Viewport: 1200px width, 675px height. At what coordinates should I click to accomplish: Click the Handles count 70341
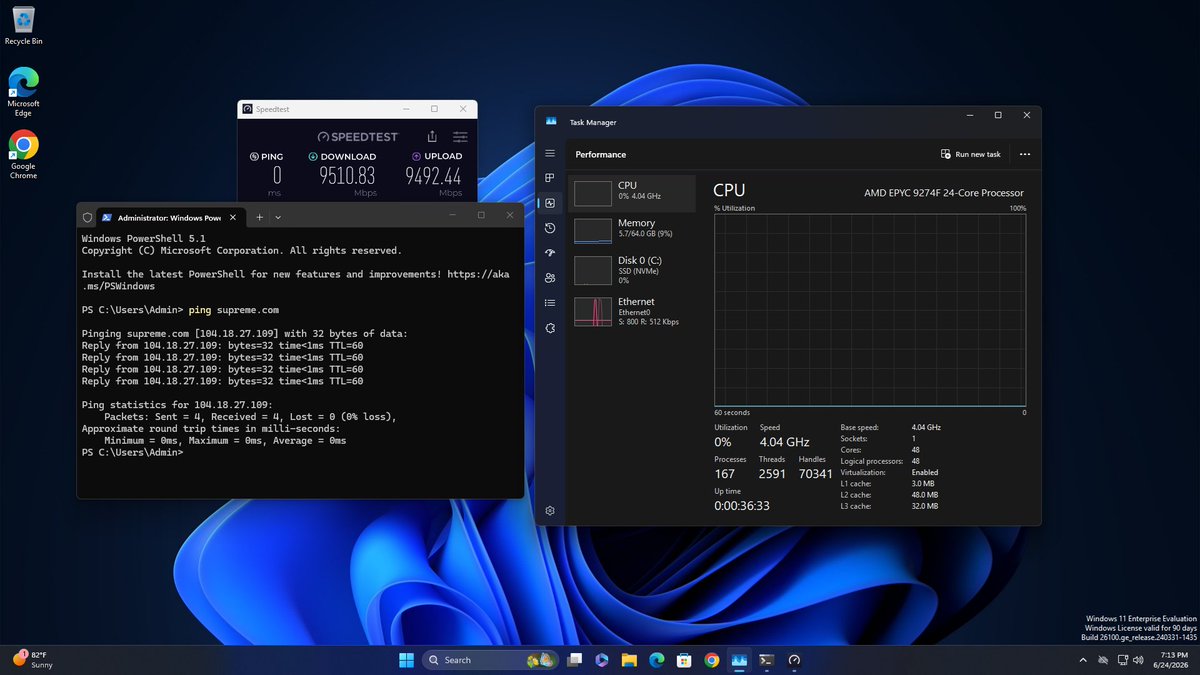click(x=815, y=474)
